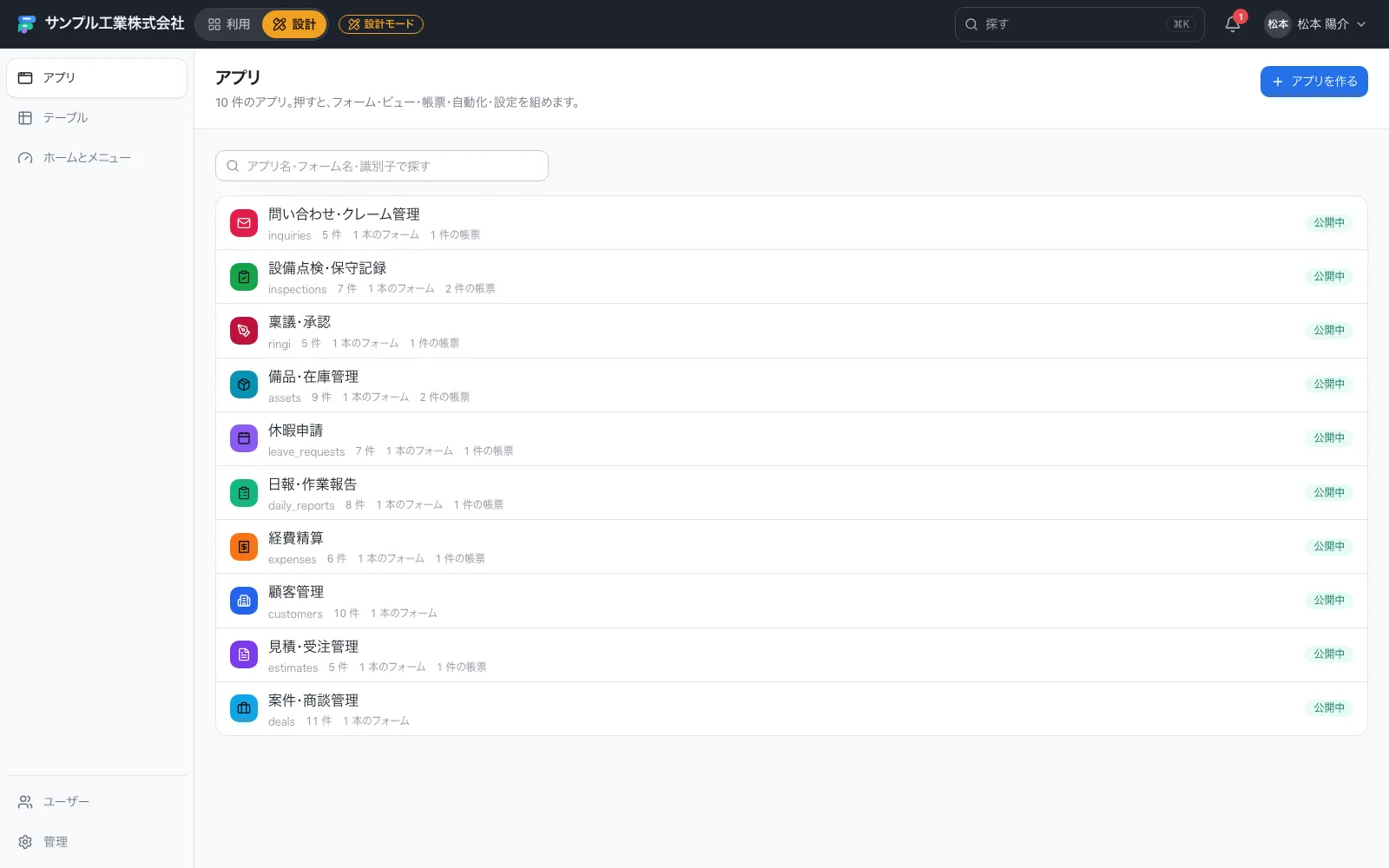Image resolution: width=1389 pixels, height=868 pixels.
Task: Open the 経費精算 app title
Action: coord(295,538)
